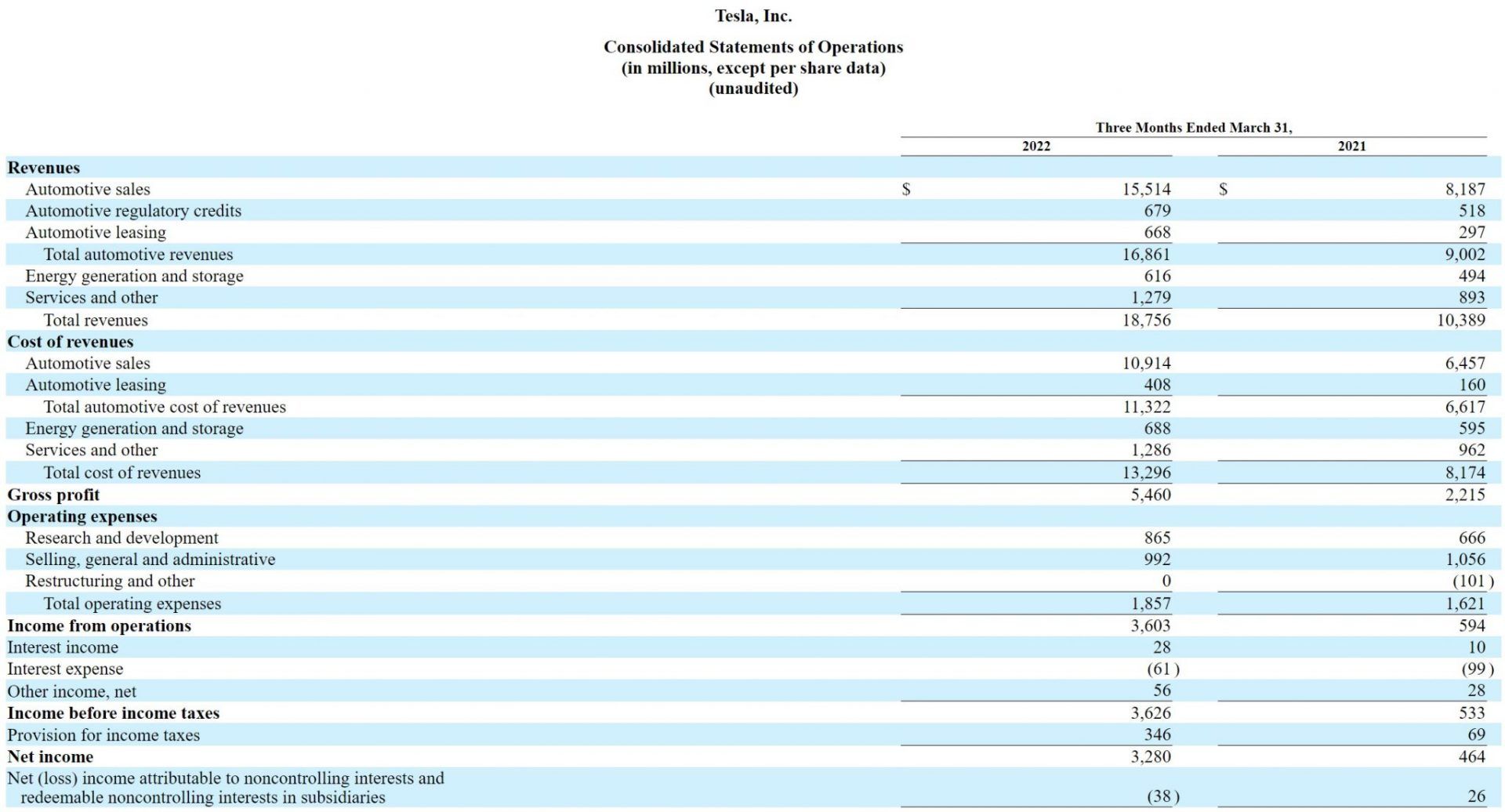The image size is (1505, 812).
Task: Select the Revenues section label
Action: pyautogui.click(x=43, y=168)
